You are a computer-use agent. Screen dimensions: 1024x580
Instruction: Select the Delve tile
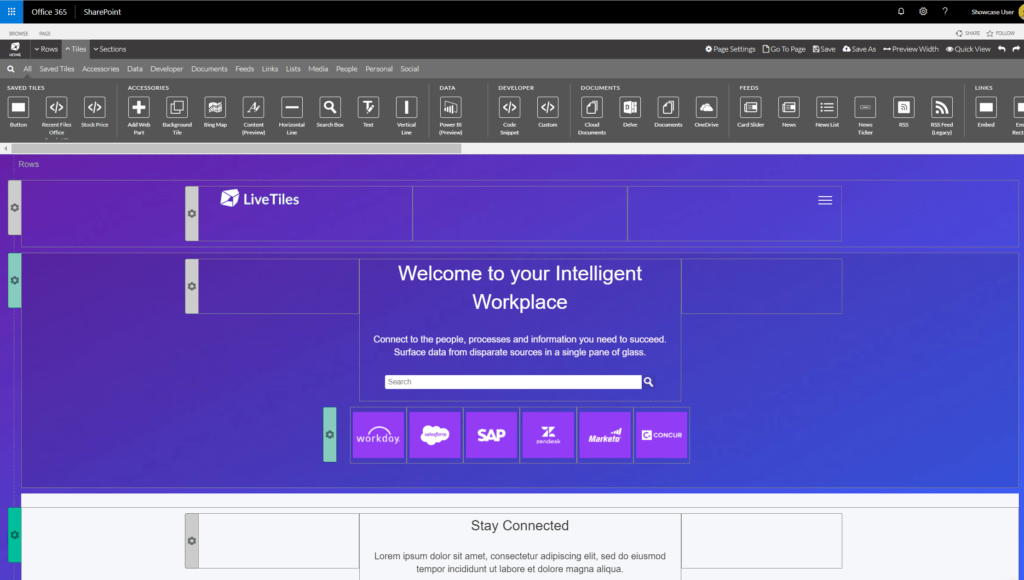(630, 108)
